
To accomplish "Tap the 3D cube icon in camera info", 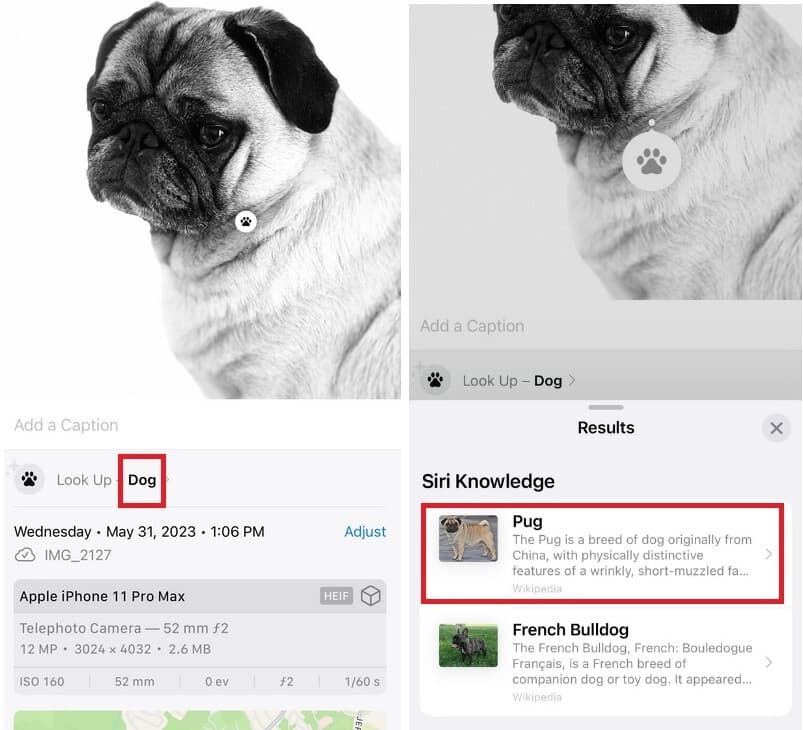I will (x=370, y=596).
